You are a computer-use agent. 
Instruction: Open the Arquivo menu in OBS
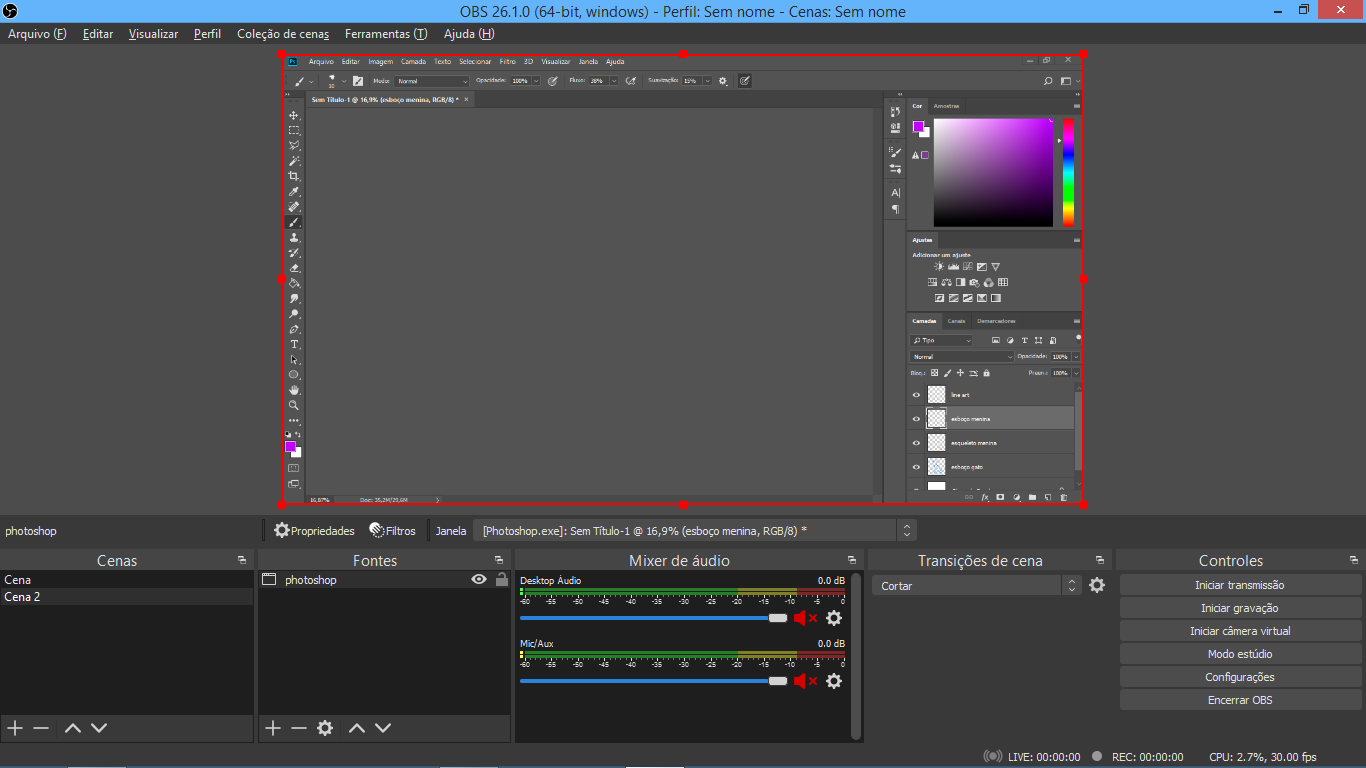(x=37, y=34)
